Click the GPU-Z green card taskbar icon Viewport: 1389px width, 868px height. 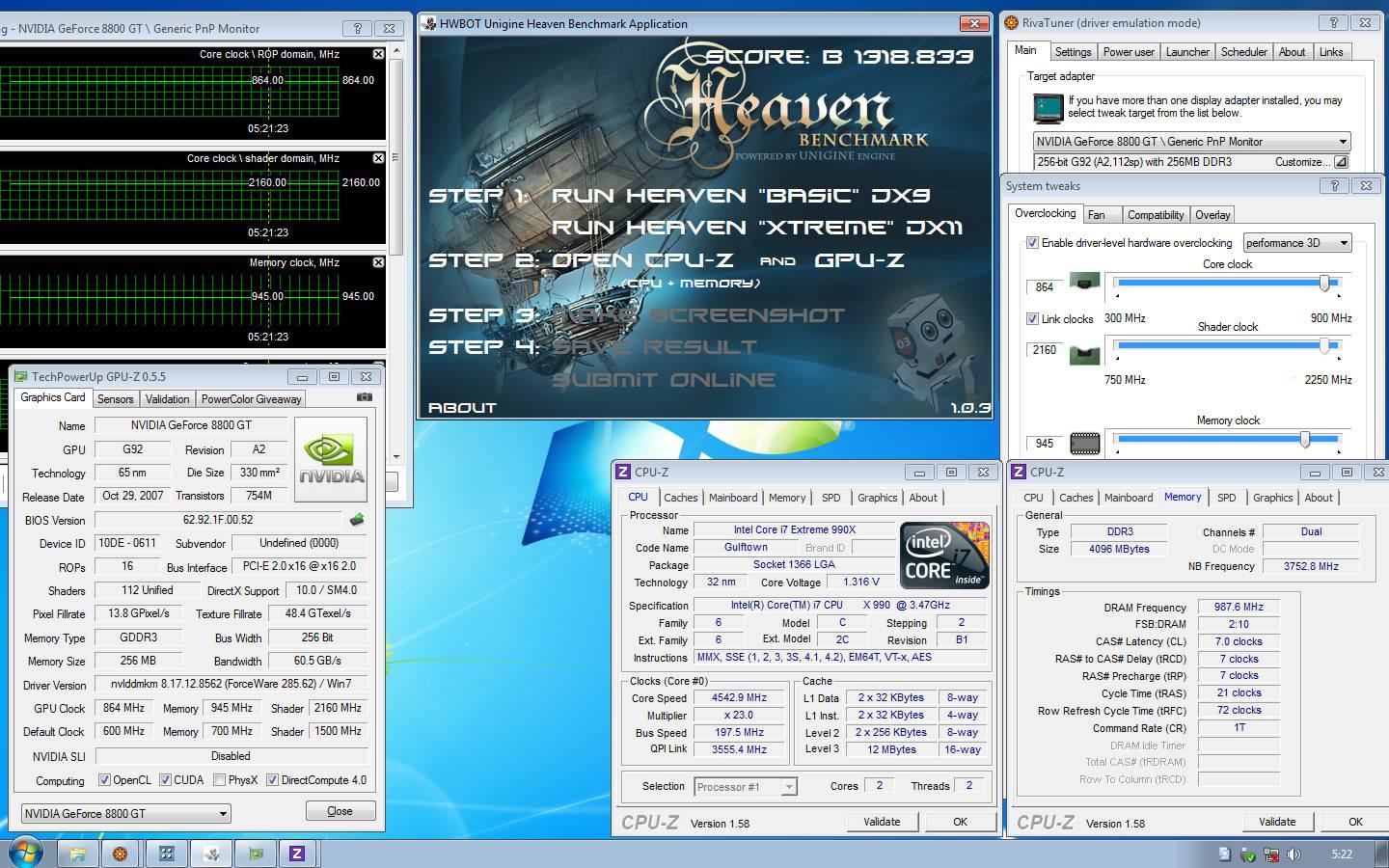click(x=256, y=854)
